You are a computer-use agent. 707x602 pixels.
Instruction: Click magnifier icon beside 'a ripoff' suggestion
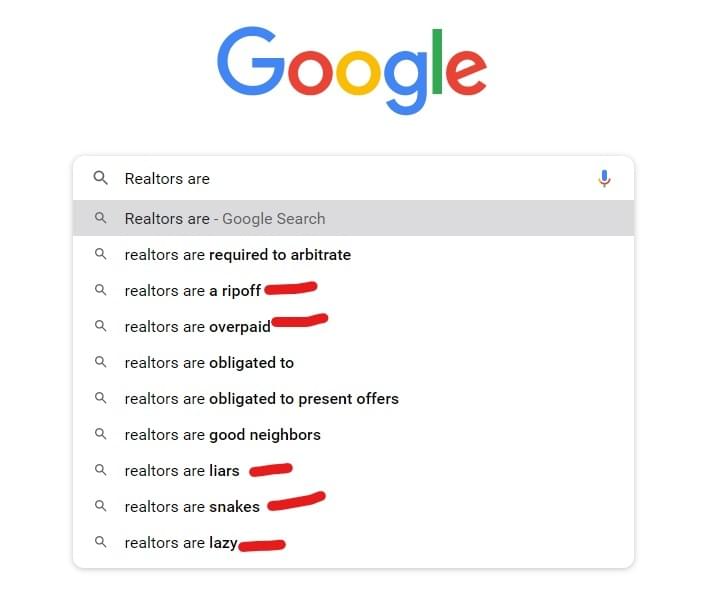click(101, 290)
